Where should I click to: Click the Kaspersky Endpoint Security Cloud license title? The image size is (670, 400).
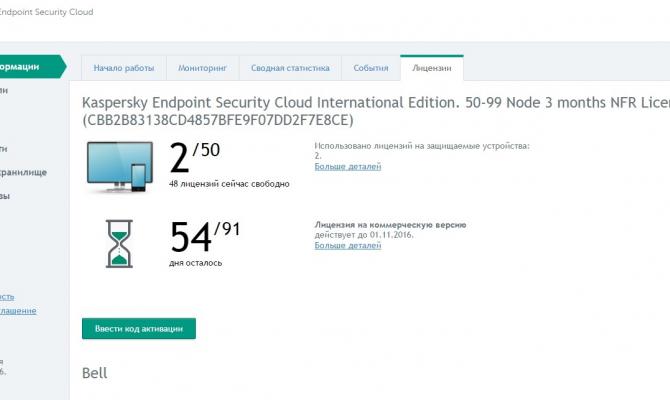(x=376, y=103)
